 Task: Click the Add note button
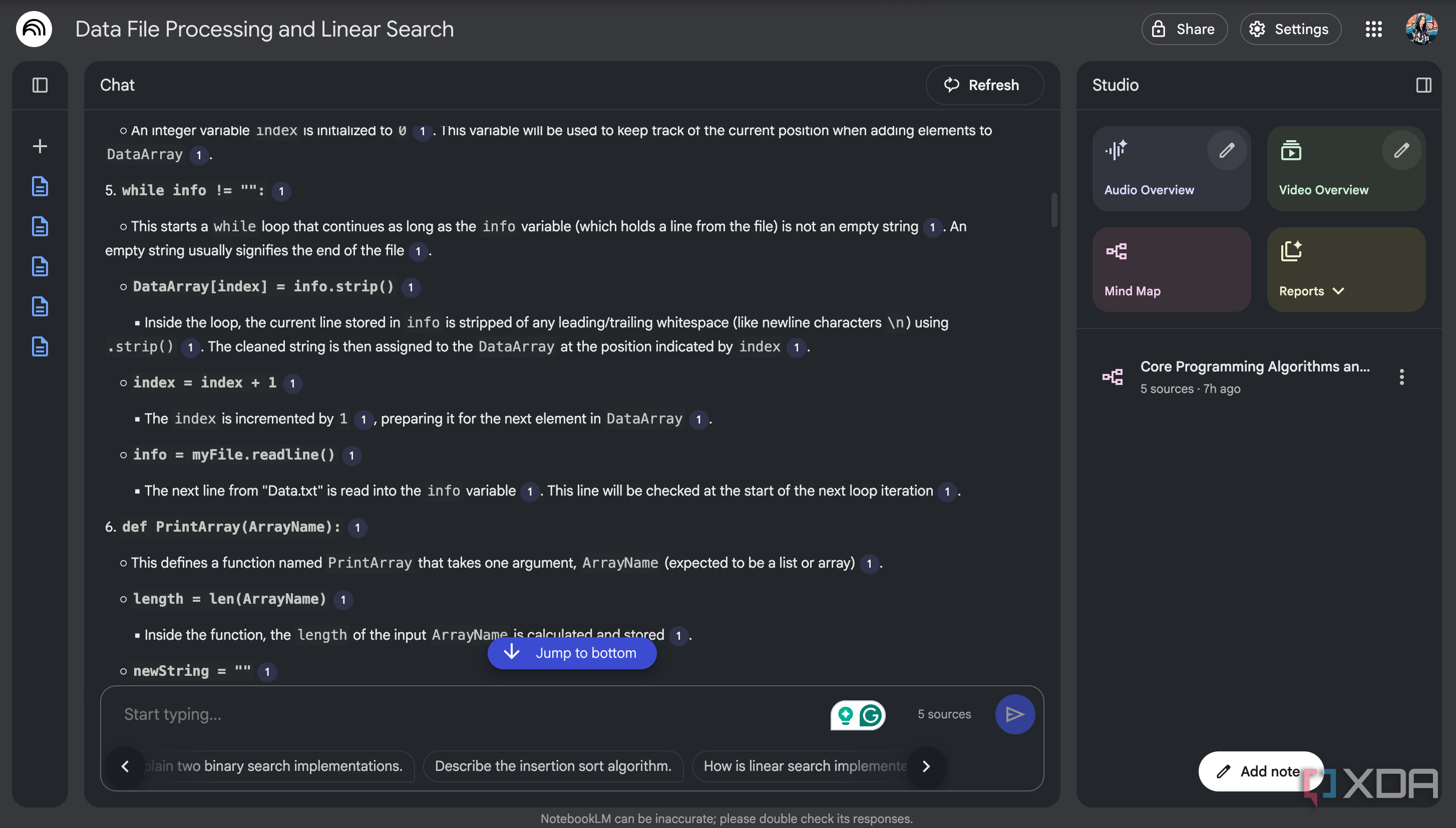1260,771
